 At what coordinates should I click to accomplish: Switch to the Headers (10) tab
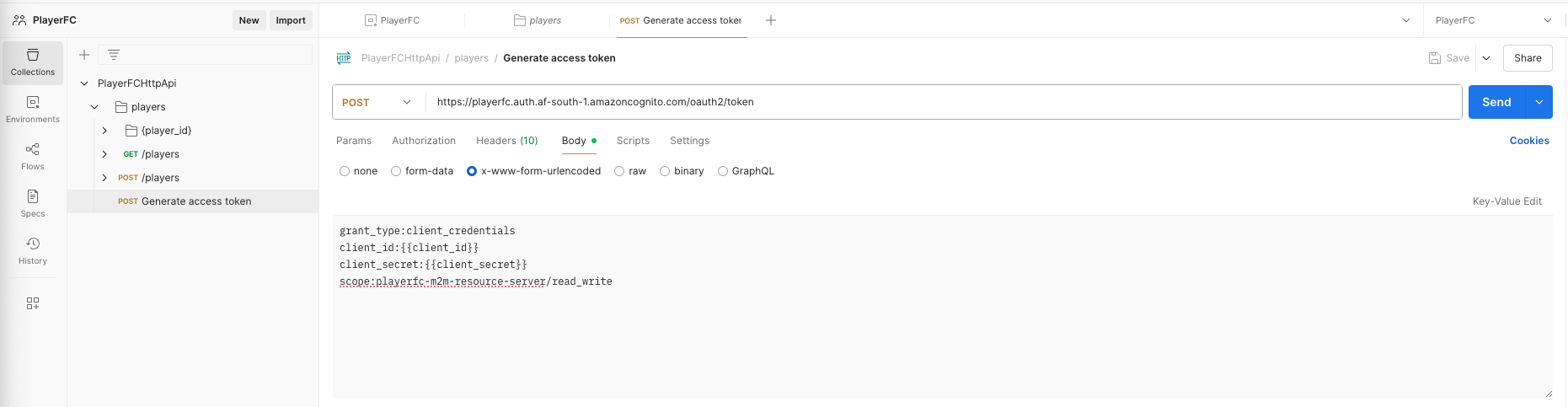point(507,141)
